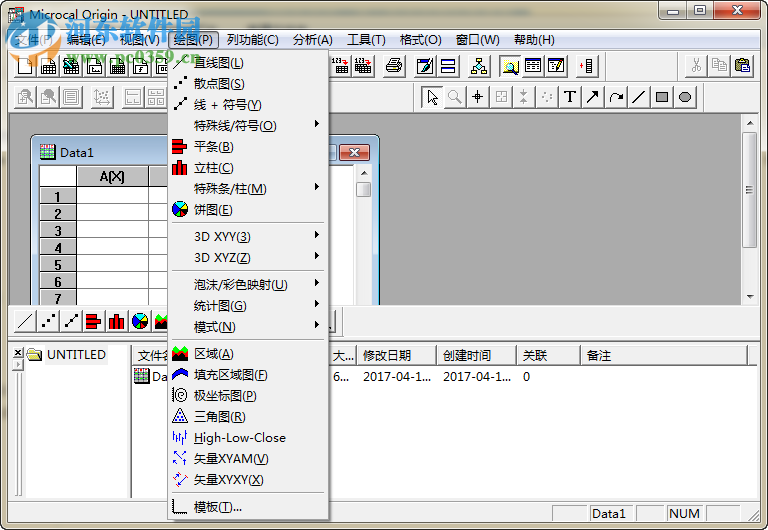Click the Paste clipboard icon

click(743, 66)
